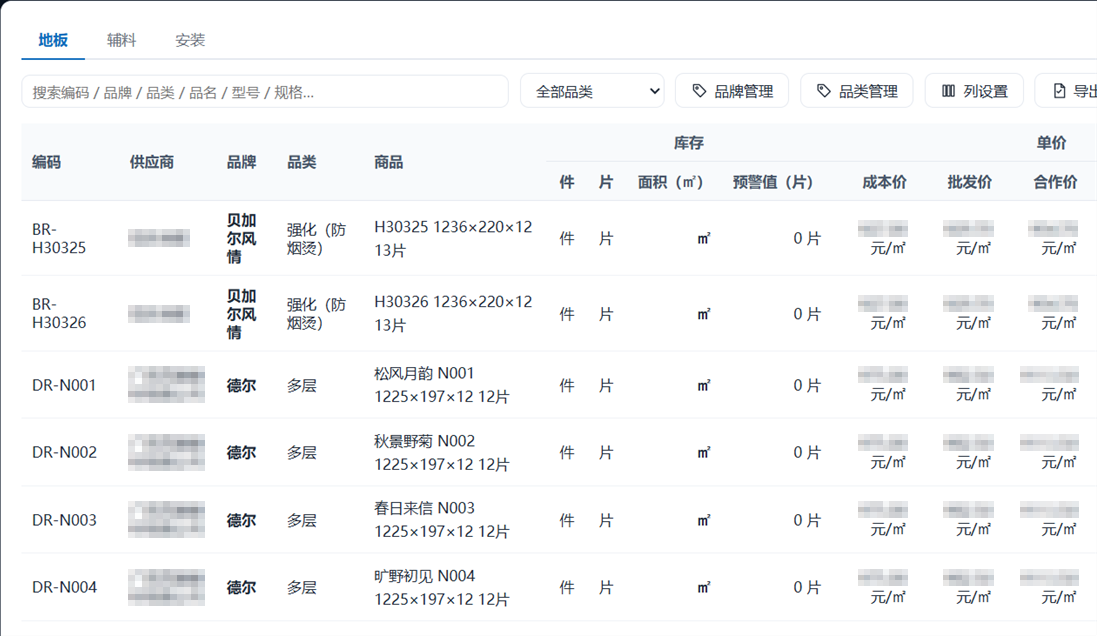The width and height of the screenshot is (1097, 636).
Task: Click brand 贝加尔风情 in BR-H30325 row
Action: (241, 239)
